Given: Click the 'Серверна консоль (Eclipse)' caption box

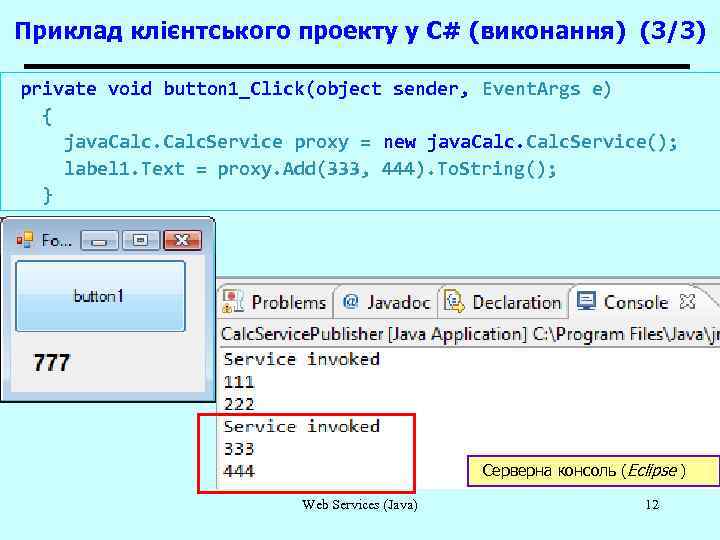Looking at the screenshot, I should point(593,471).
